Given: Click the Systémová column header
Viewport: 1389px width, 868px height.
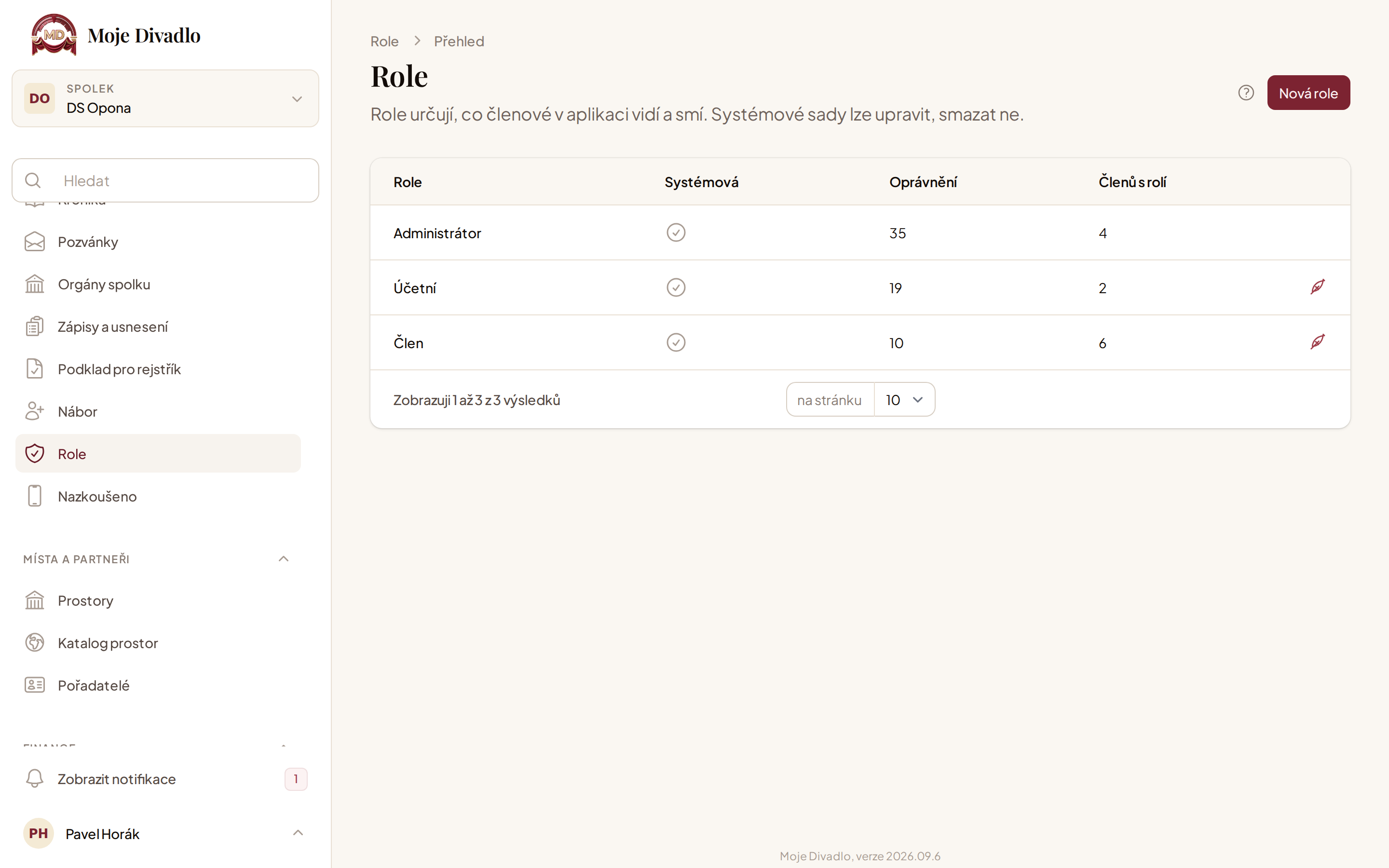Looking at the screenshot, I should 701,182.
